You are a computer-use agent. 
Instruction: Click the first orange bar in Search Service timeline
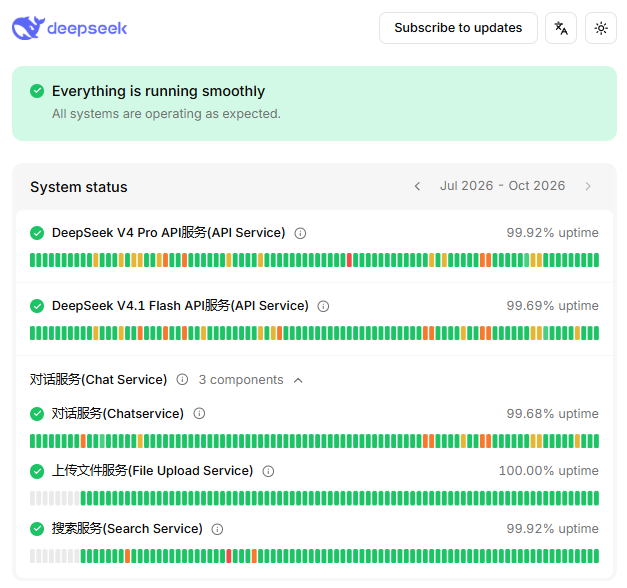click(x=128, y=556)
